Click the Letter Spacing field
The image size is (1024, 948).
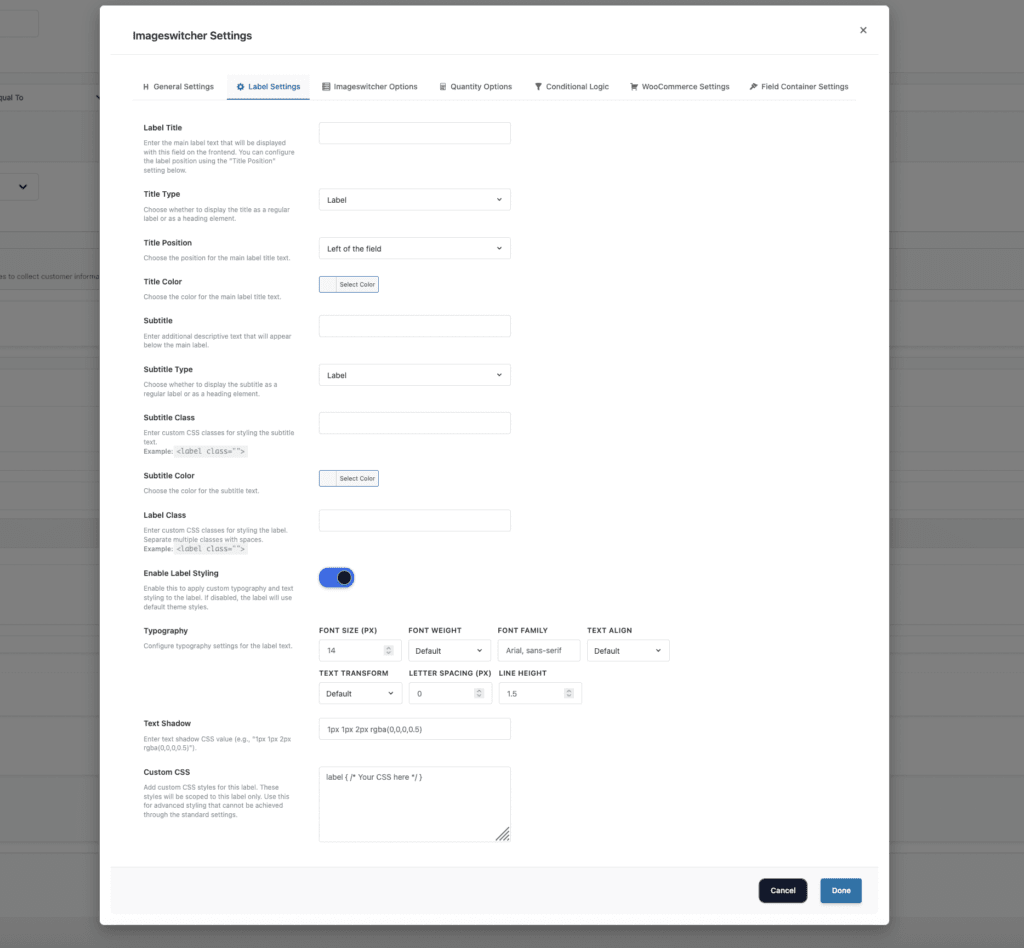point(450,693)
